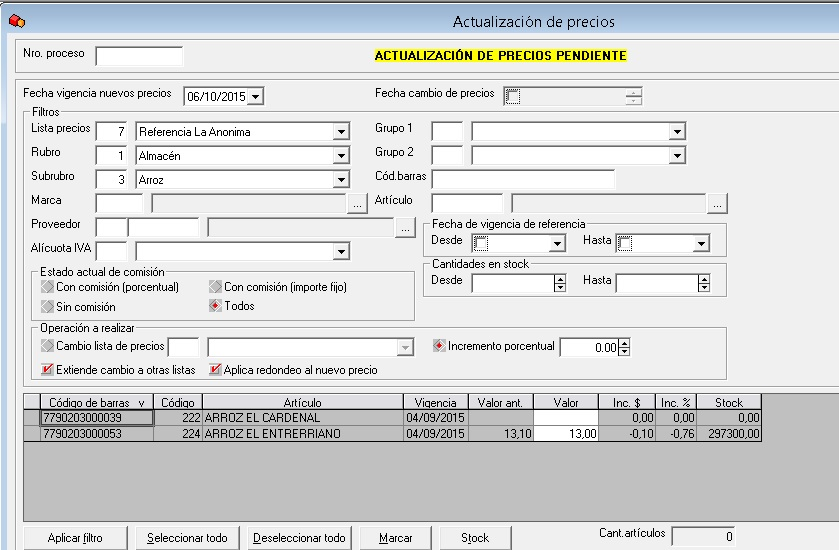The width and height of the screenshot is (839, 550).
Task: Open the Marca lookup ellipsis button
Action: (357, 204)
